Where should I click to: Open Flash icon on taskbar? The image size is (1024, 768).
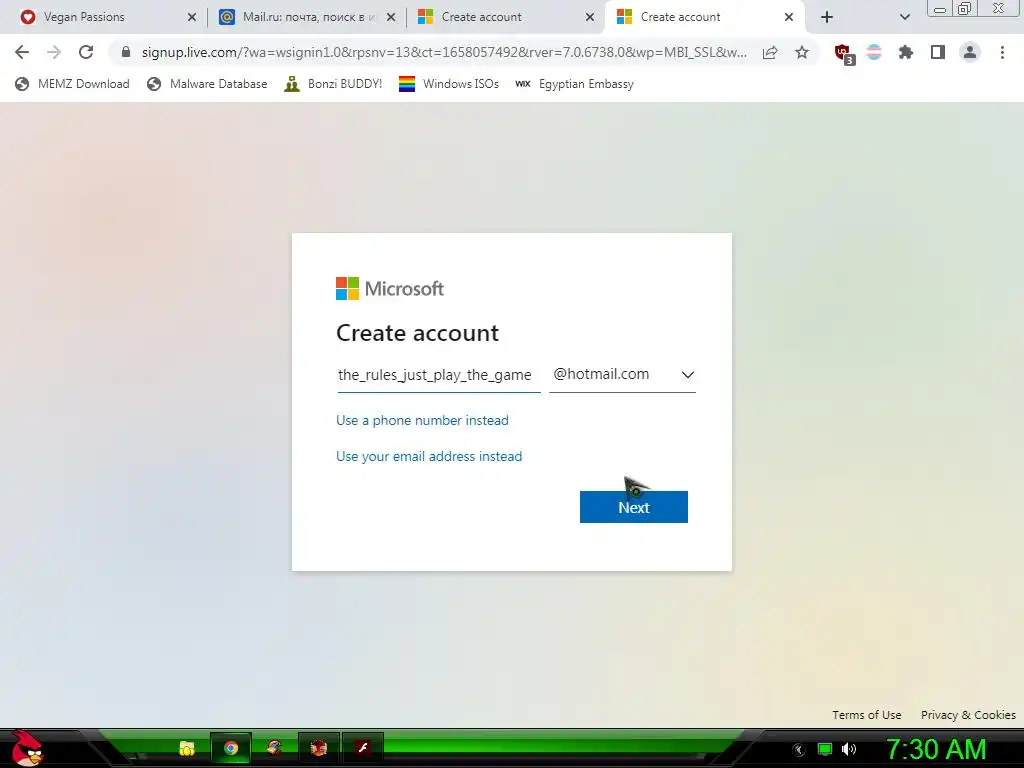pyautogui.click(x=362, y=748)
